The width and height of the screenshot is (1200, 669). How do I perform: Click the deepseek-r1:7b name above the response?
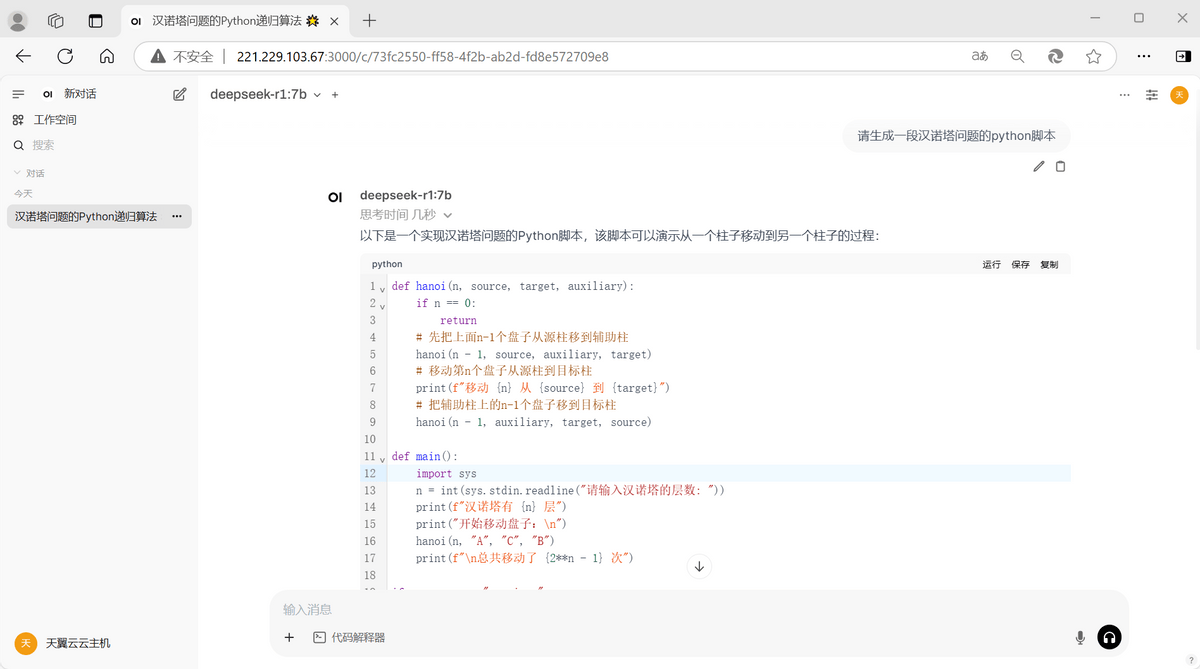[x=406, y=196]
